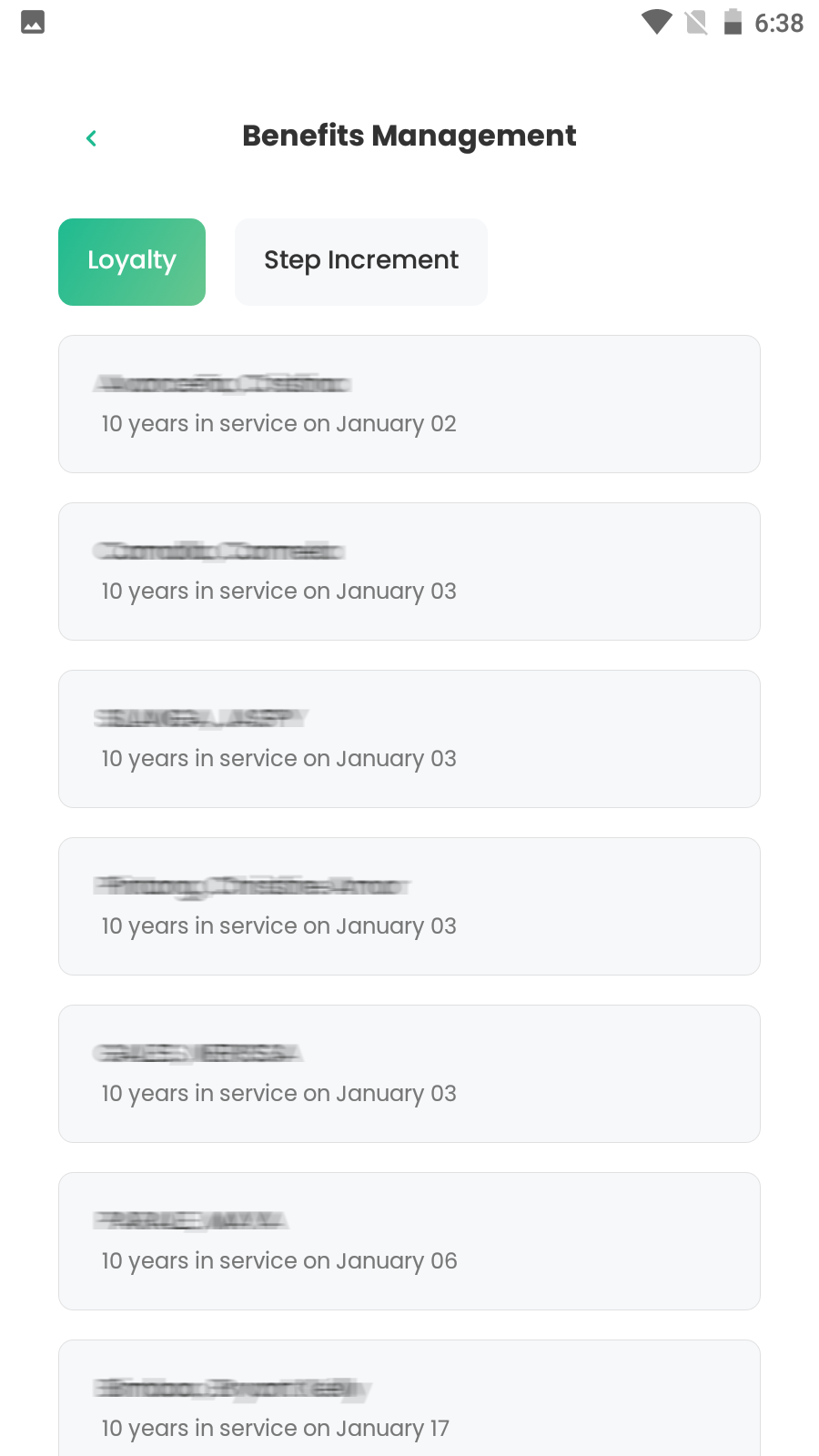Tap the 6:38 clock in status bar
Screen dimensions: 819x1456
[779, 23]
